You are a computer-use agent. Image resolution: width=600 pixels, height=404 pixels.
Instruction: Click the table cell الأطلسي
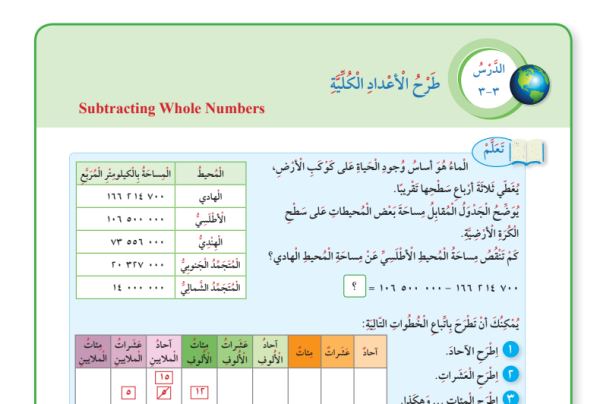pos(210,219)
